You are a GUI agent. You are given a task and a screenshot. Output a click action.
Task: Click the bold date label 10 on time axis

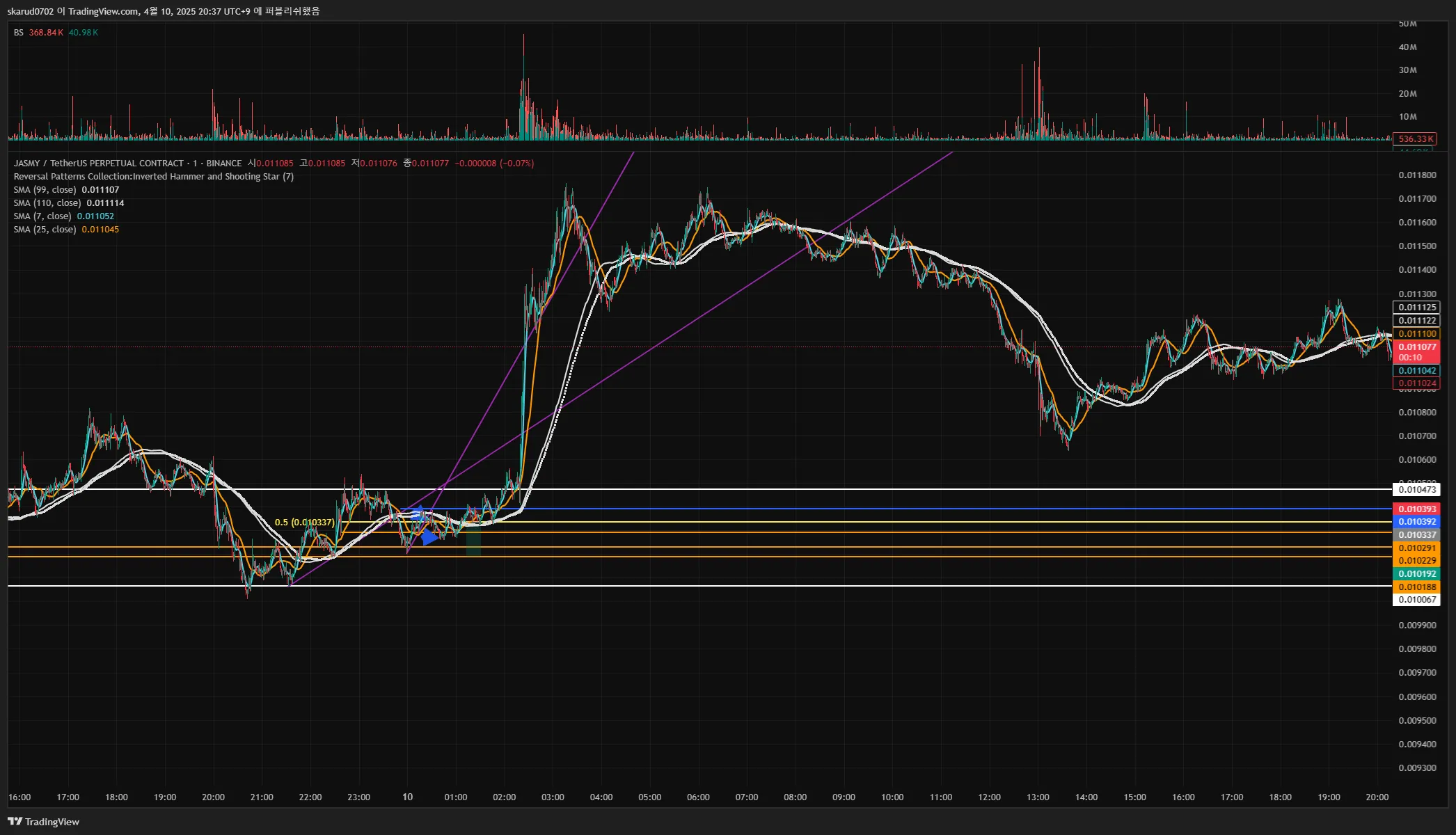pos(407,797)
